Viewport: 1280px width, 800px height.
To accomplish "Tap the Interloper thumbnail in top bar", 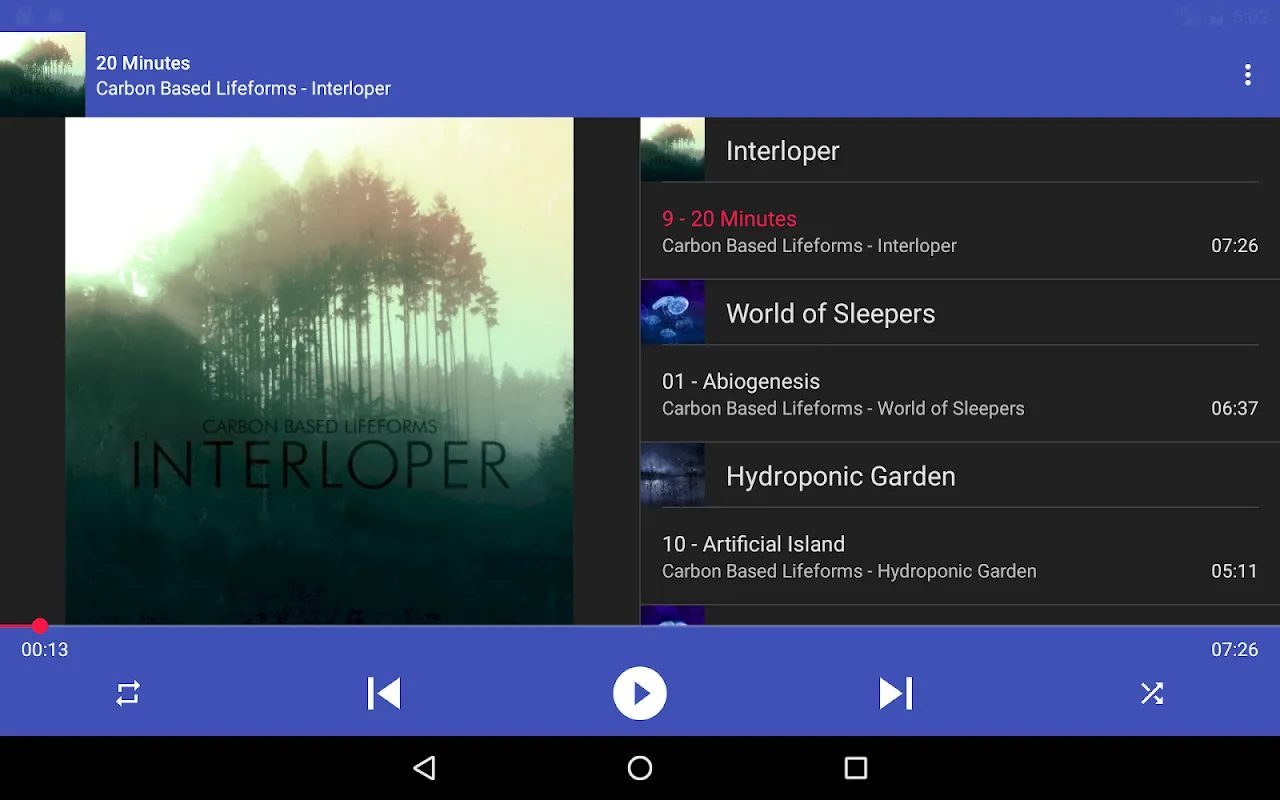I will [x=42, y=74].
